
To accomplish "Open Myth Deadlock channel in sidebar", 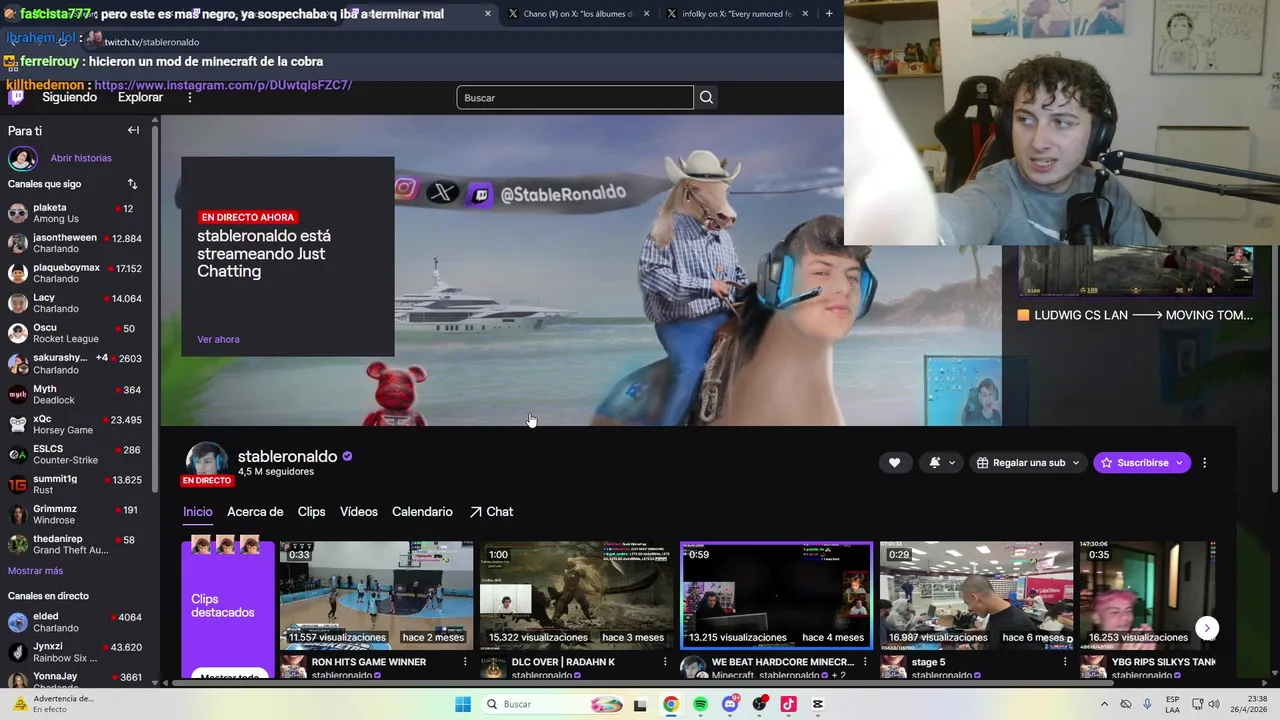I will (x=76, y=394).
